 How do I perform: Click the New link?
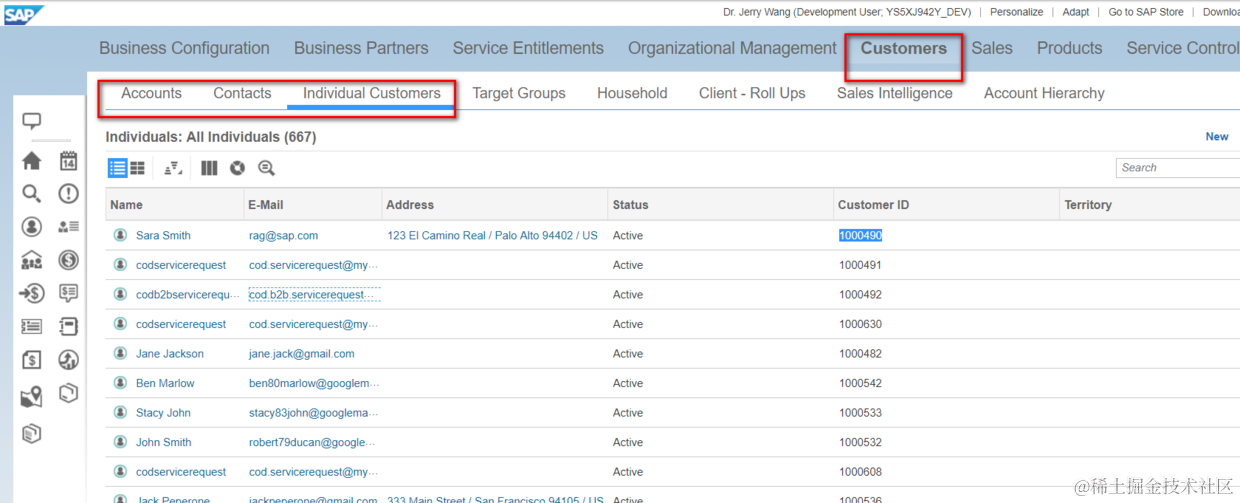[x=1217, y=137]
